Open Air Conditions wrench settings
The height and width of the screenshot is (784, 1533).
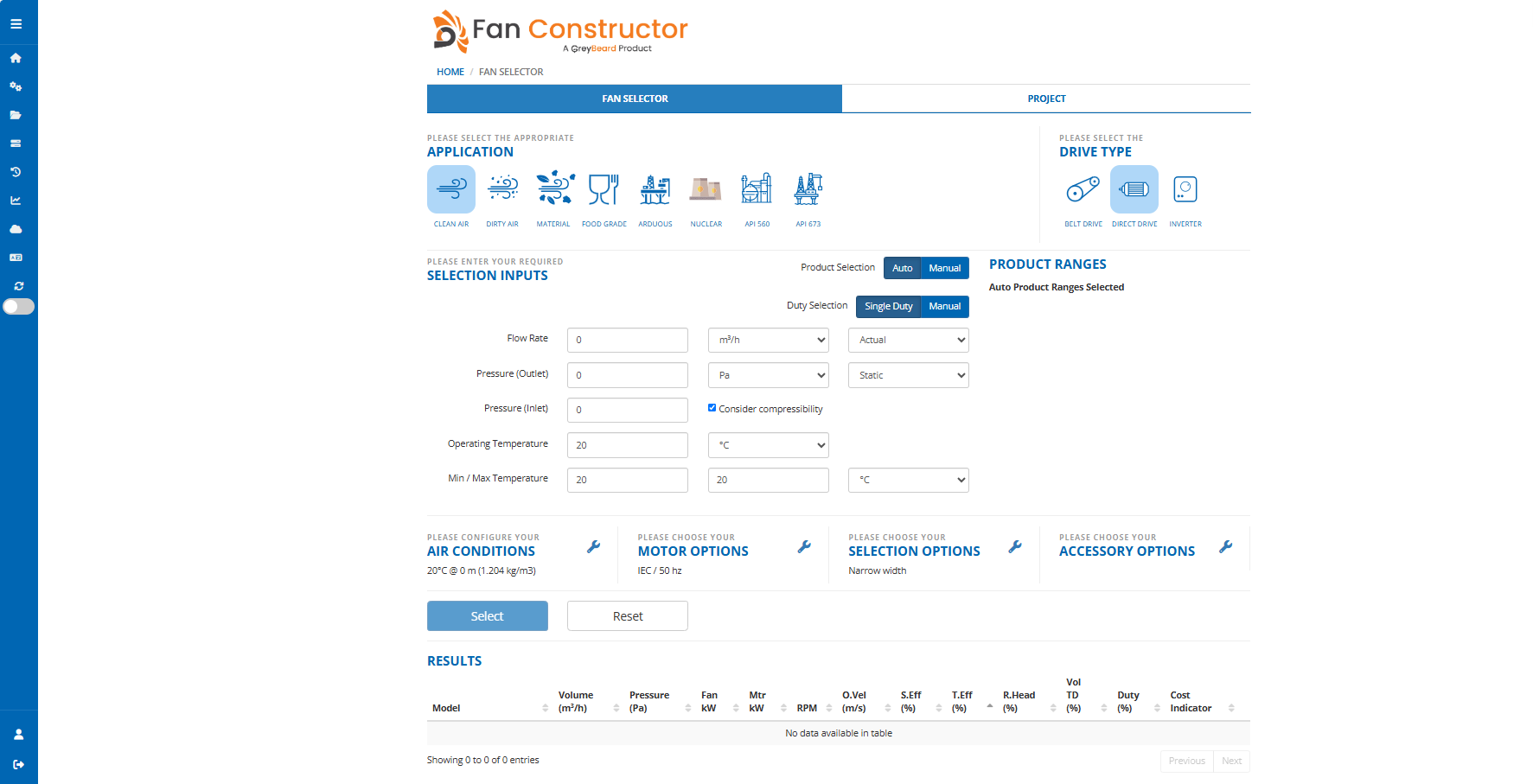594,546
